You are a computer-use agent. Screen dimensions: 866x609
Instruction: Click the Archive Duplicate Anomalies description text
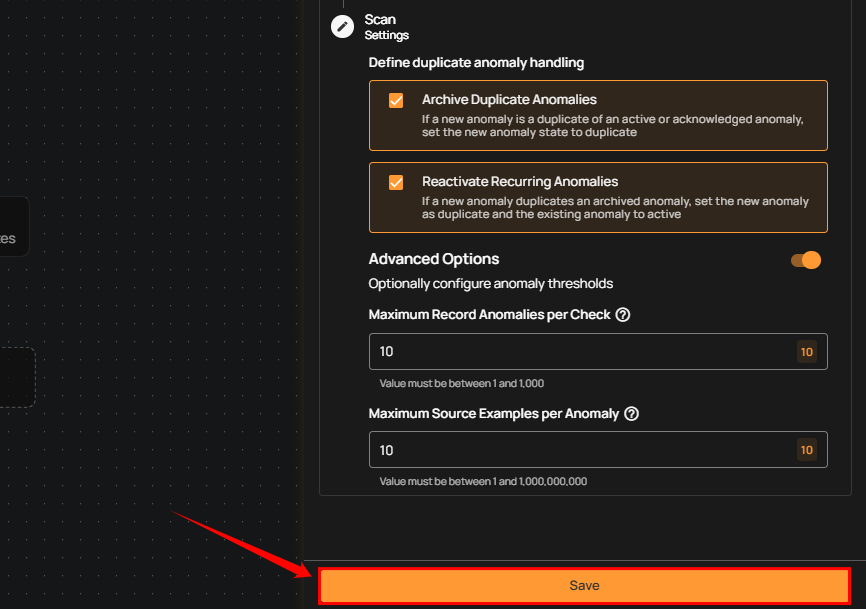tap(612, 126)
